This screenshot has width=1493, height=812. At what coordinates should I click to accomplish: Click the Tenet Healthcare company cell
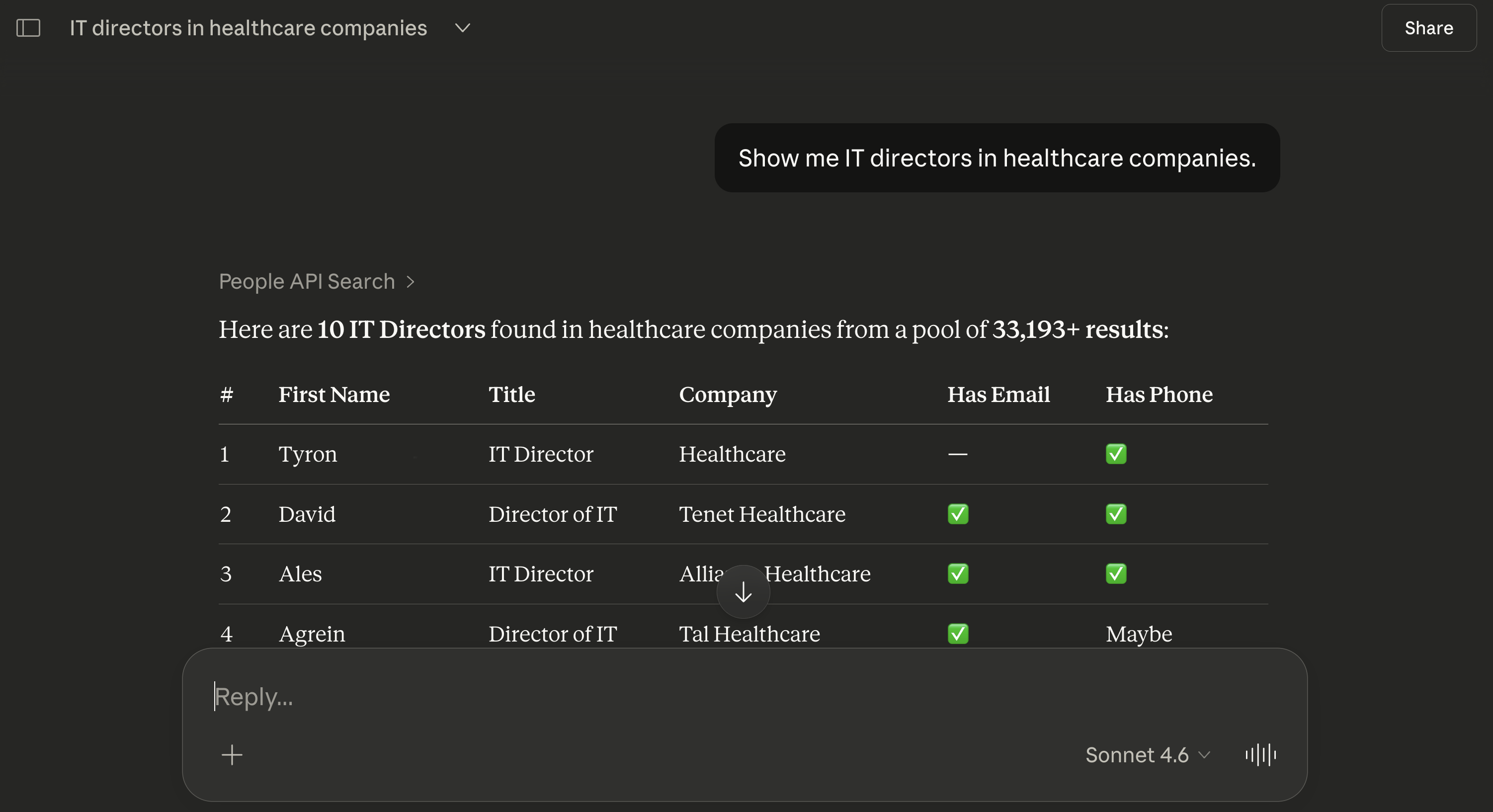pyautogui.click(x=761, y=514)
